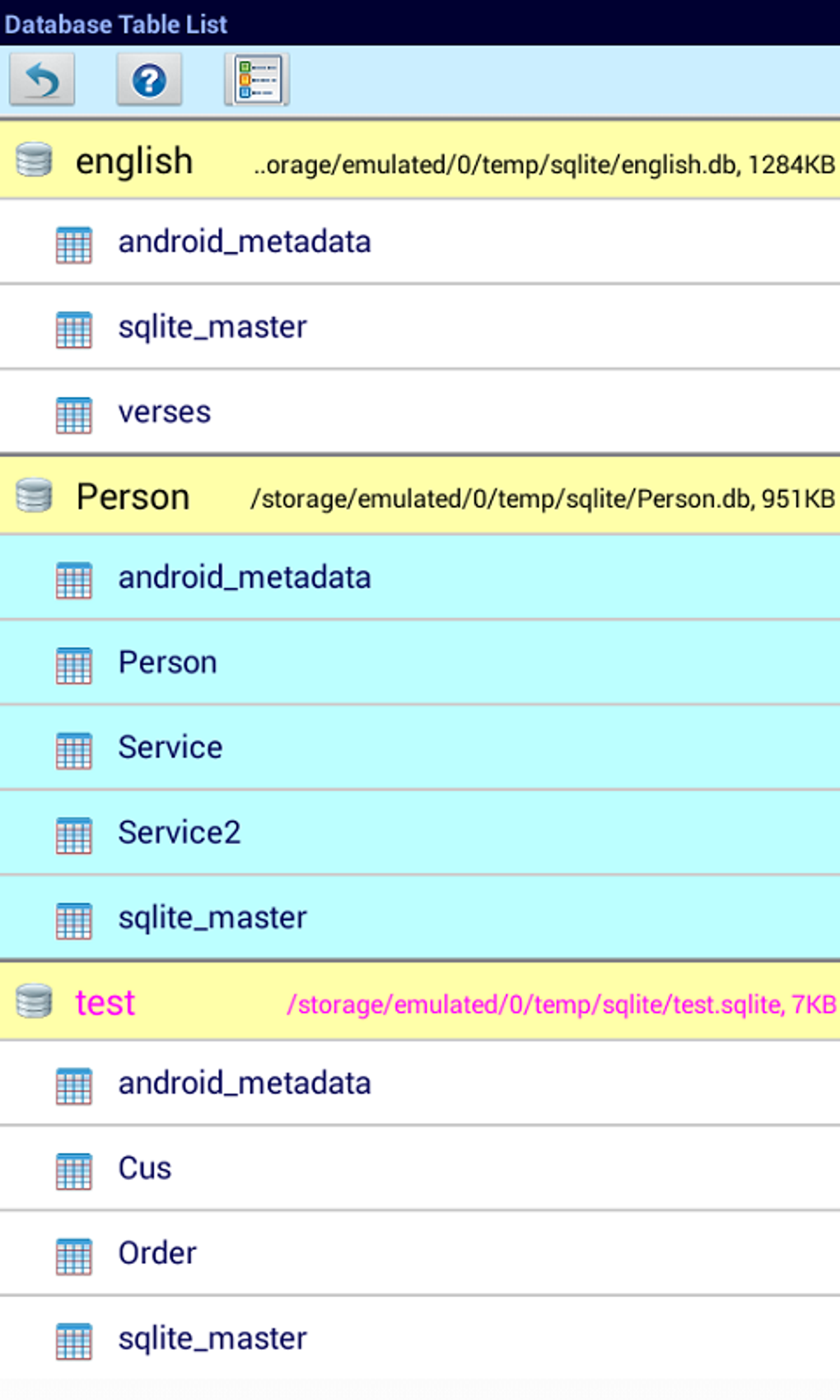Click the table icon beside Service2

tap(73, 835)
